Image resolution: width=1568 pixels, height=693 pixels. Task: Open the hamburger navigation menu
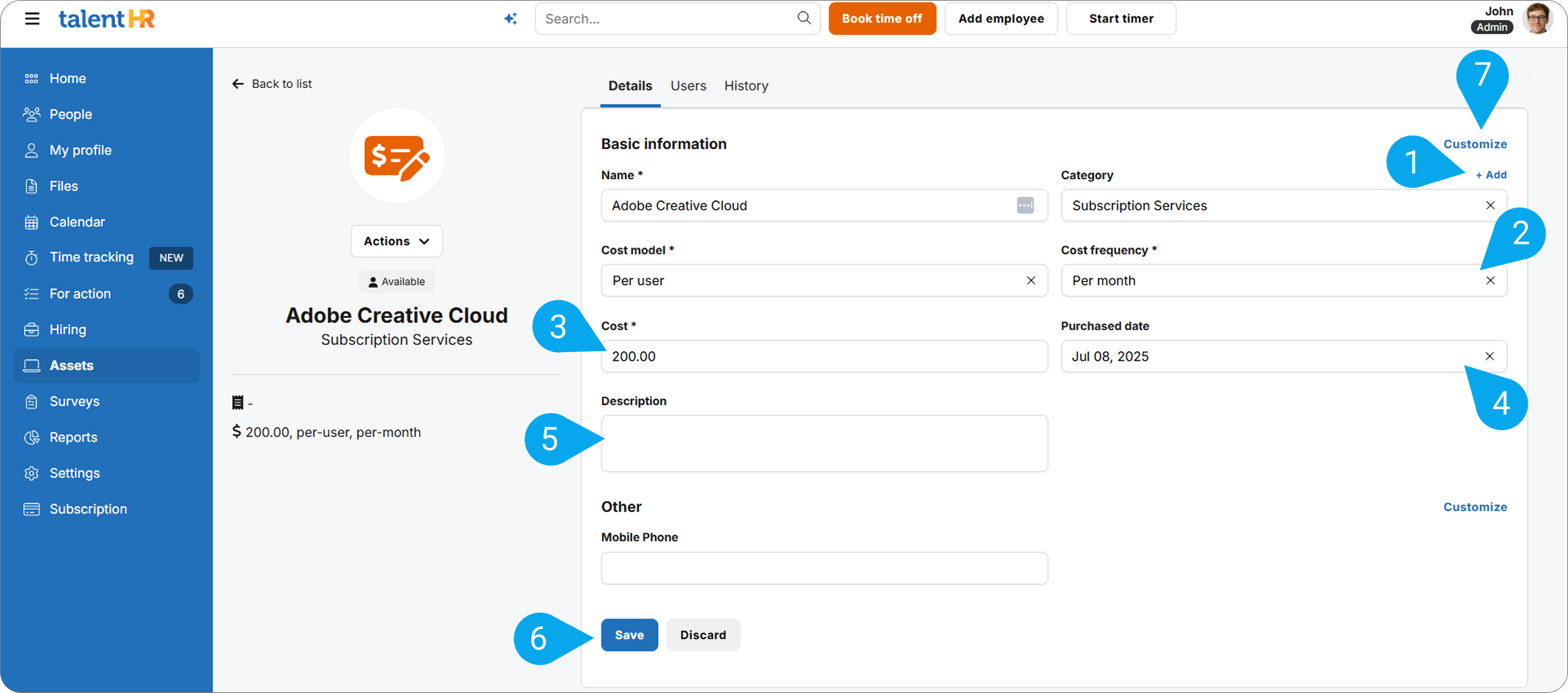(32, 18)
